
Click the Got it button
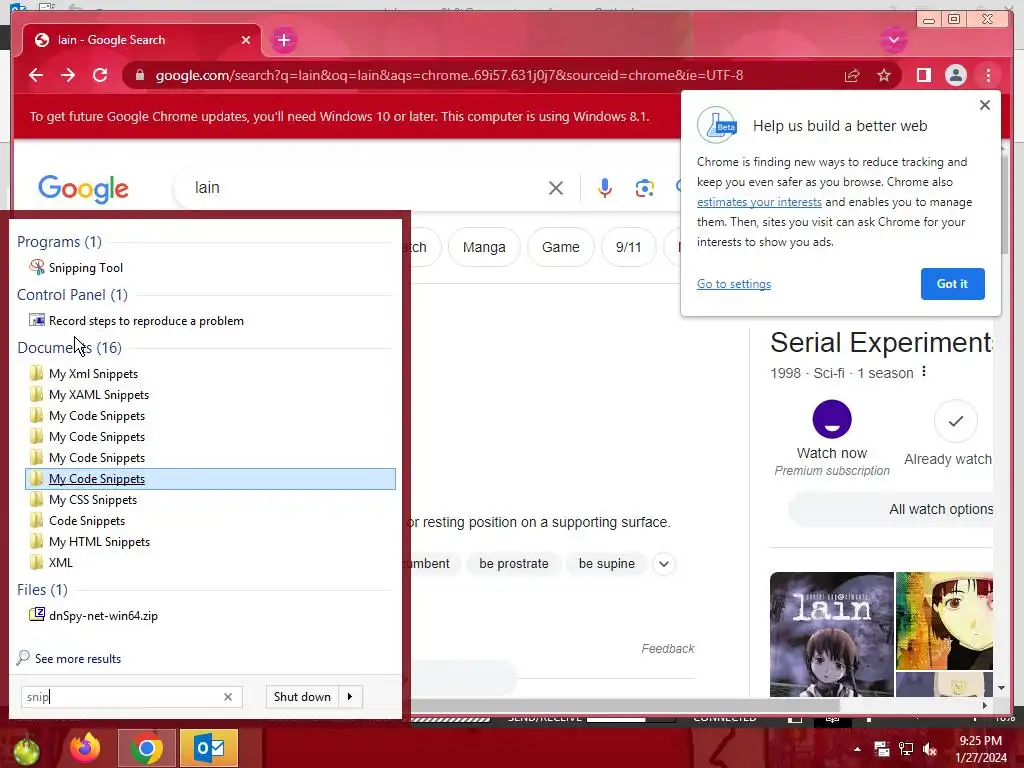[952, 284]
